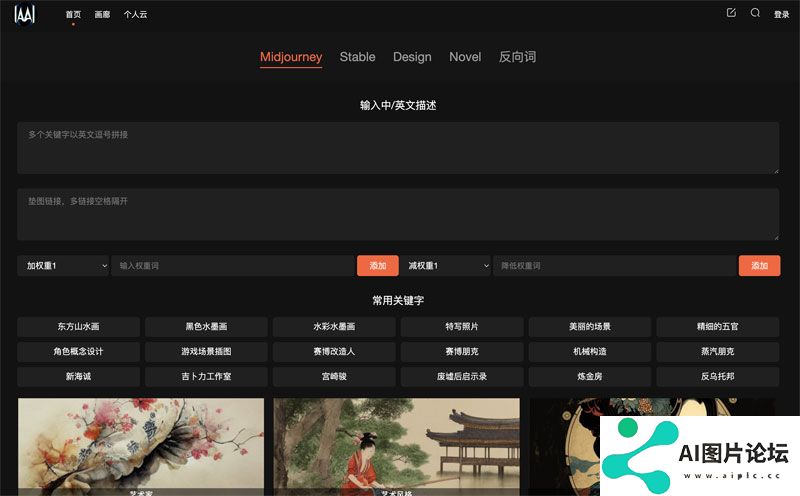
Task: Expand the 加权重1 dropdown
Action: click(63, 266)
